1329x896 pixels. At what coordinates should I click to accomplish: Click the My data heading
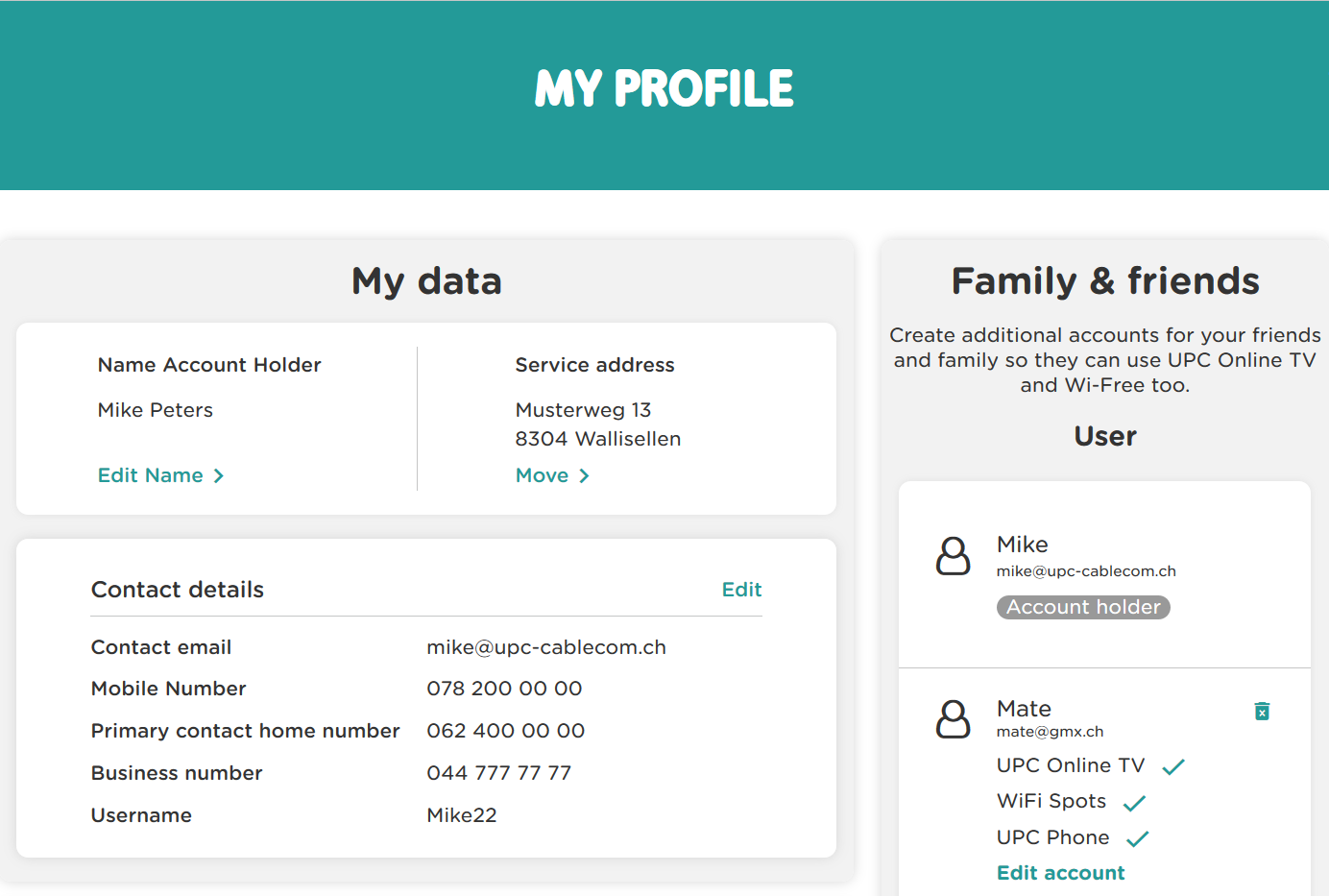(426, 281)
